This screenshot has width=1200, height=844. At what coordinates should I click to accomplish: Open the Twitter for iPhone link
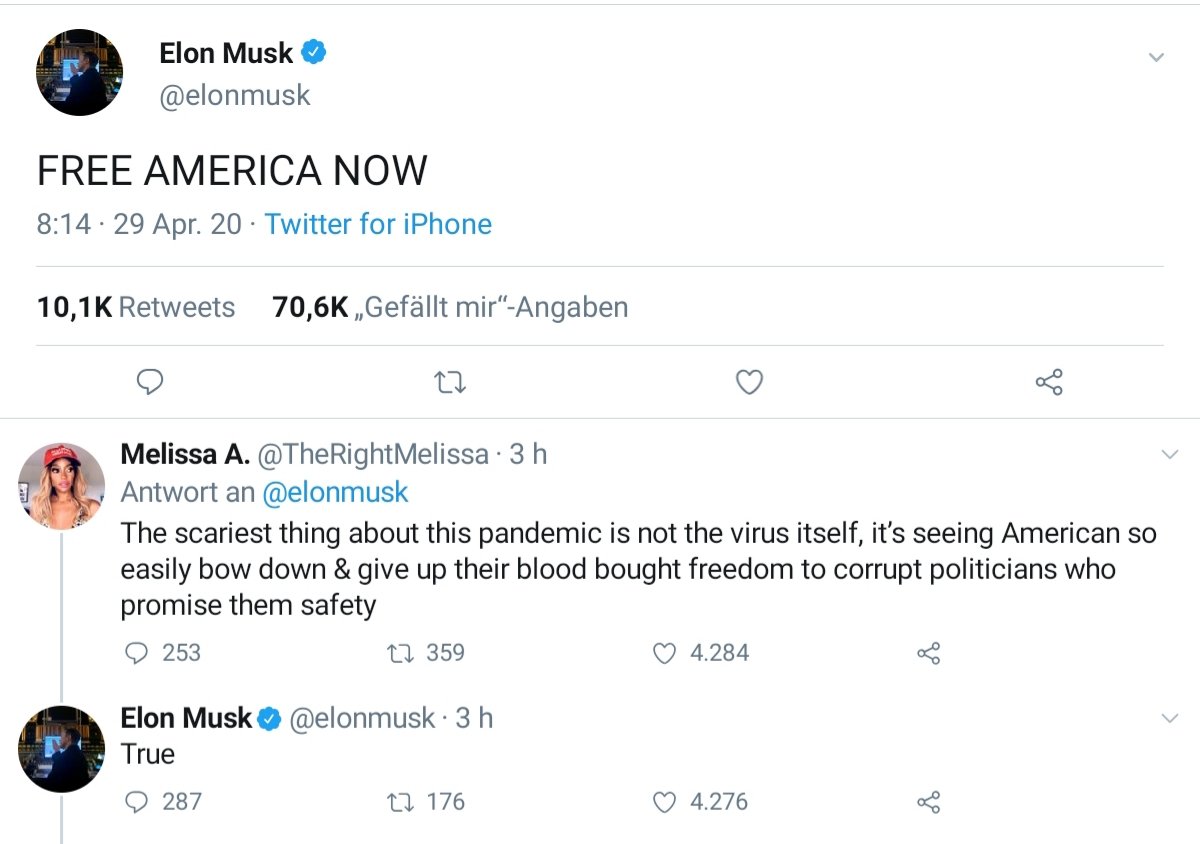click(378, 223)
